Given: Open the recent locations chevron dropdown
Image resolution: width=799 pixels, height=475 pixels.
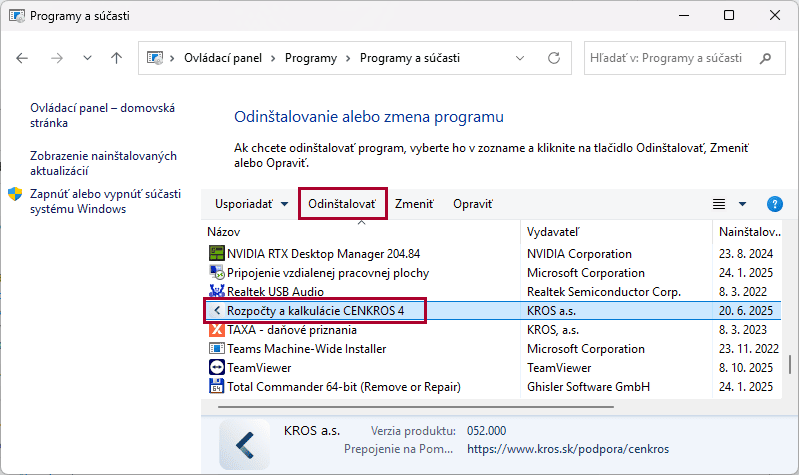Looking at the screenshot, I should 88,59.
